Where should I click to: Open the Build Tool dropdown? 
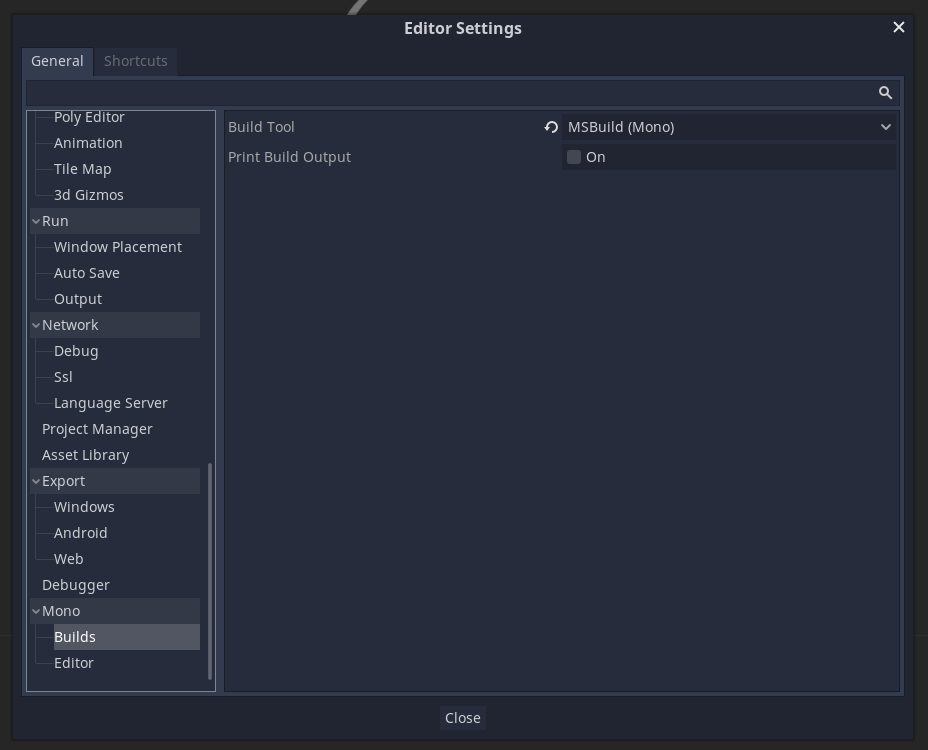point(727,126)
